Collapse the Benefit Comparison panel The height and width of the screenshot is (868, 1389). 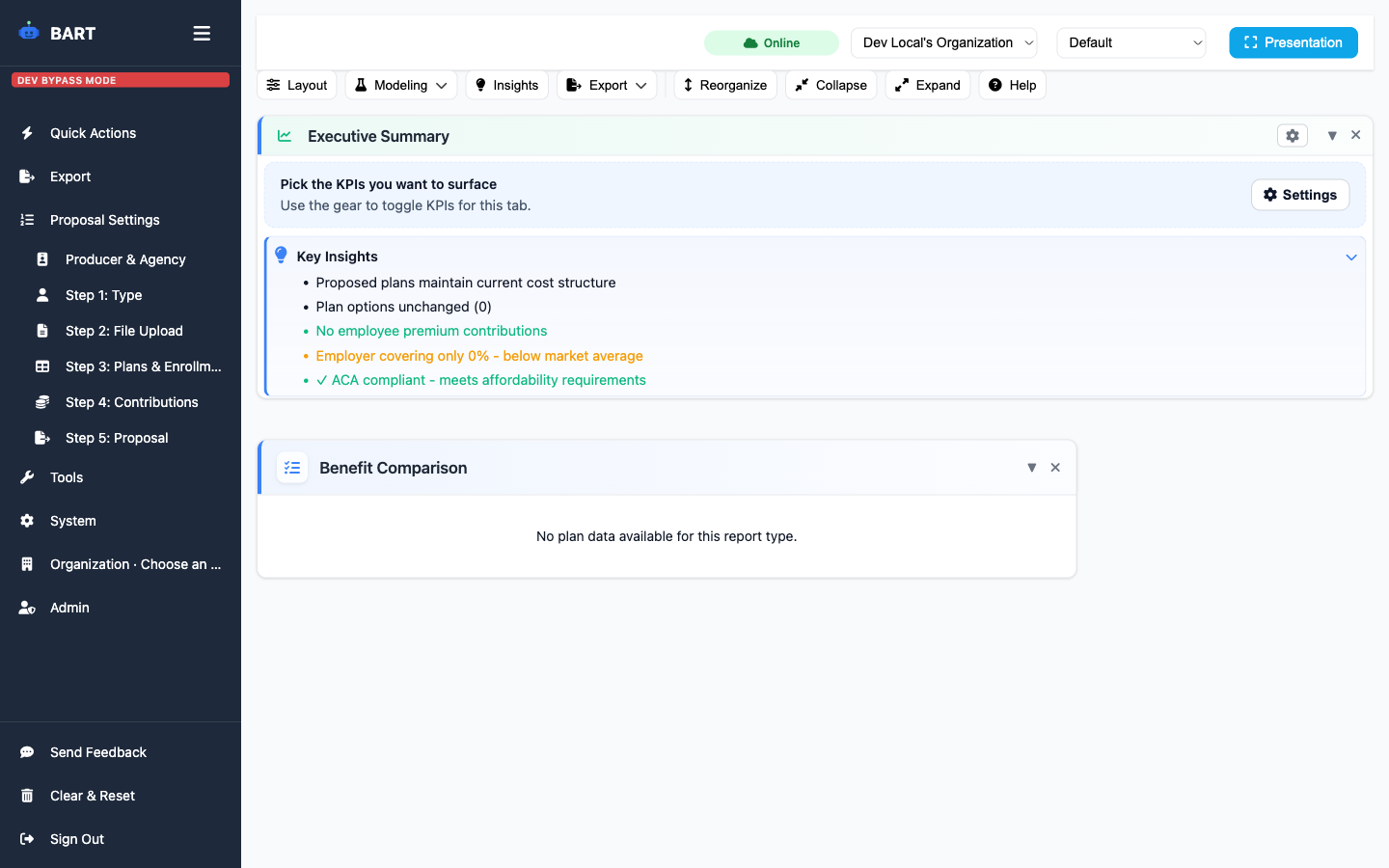tap(1032, 467)
